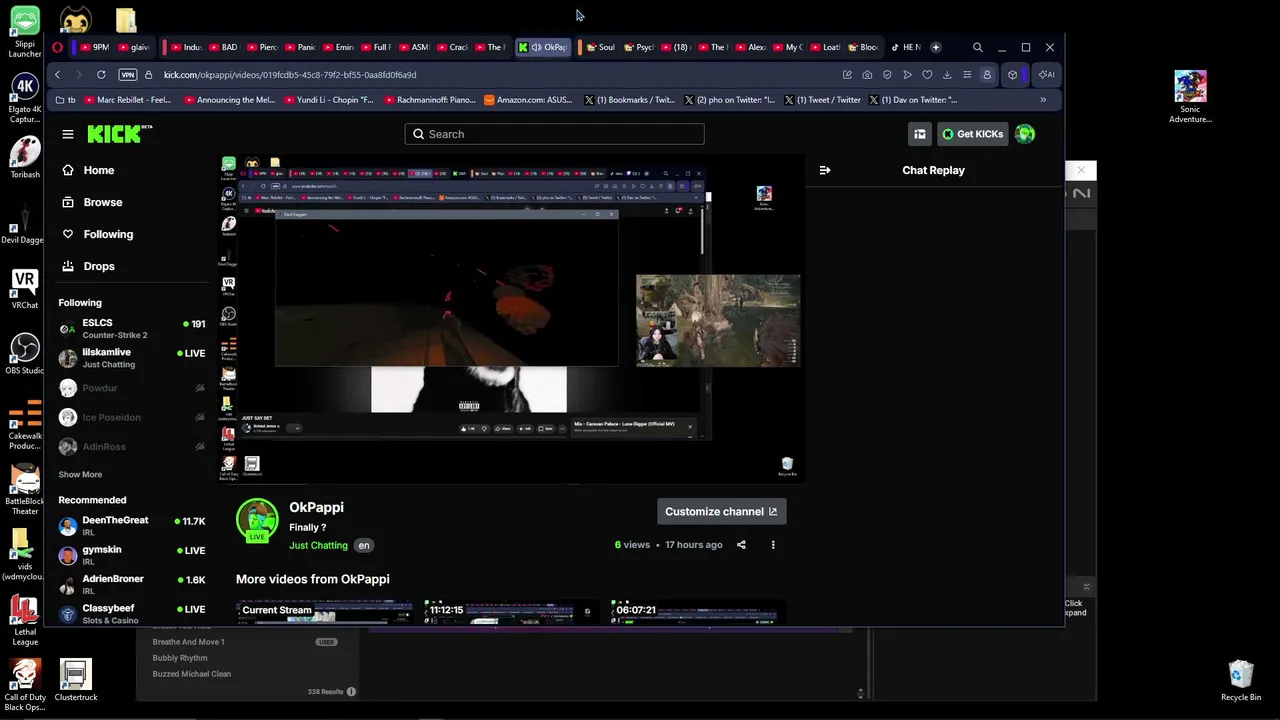The width and height of the screenshot is (1280, 720).
Task: Switch to the Soul browser tab
Action: point(601,47)
